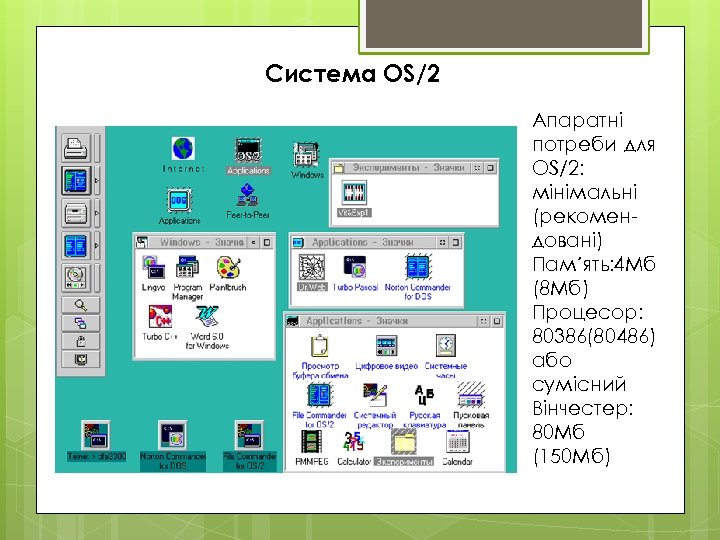The height and width of the screenshot is (540, 720).
Task: Select the Dr.Web spider web icon
Action: [x=312, y=267]
